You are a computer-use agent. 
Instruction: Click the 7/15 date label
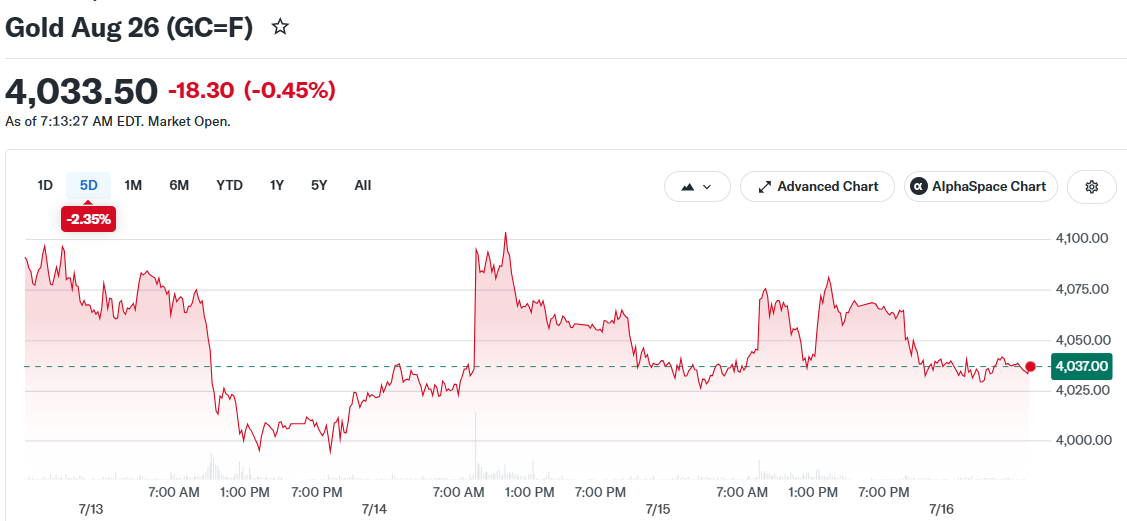click(x=658, y=510)
